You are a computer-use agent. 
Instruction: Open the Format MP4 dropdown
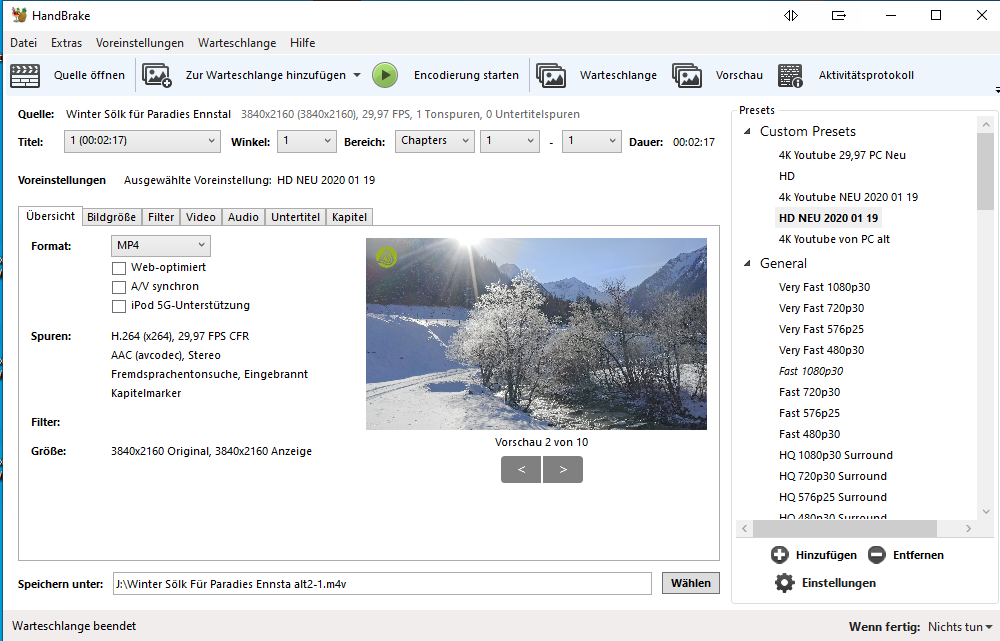coord(161,246)
